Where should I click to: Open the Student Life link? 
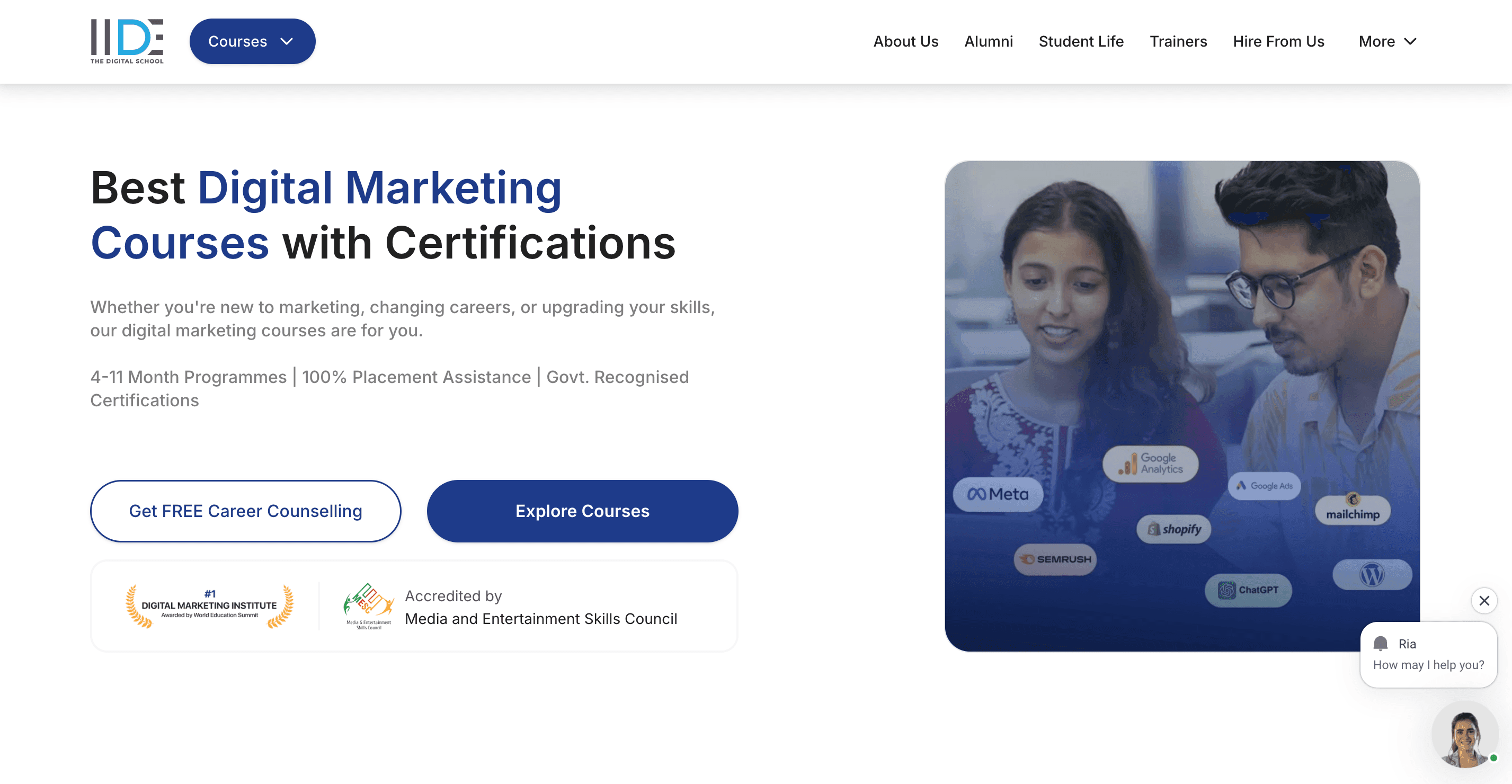click(1081, 42)
